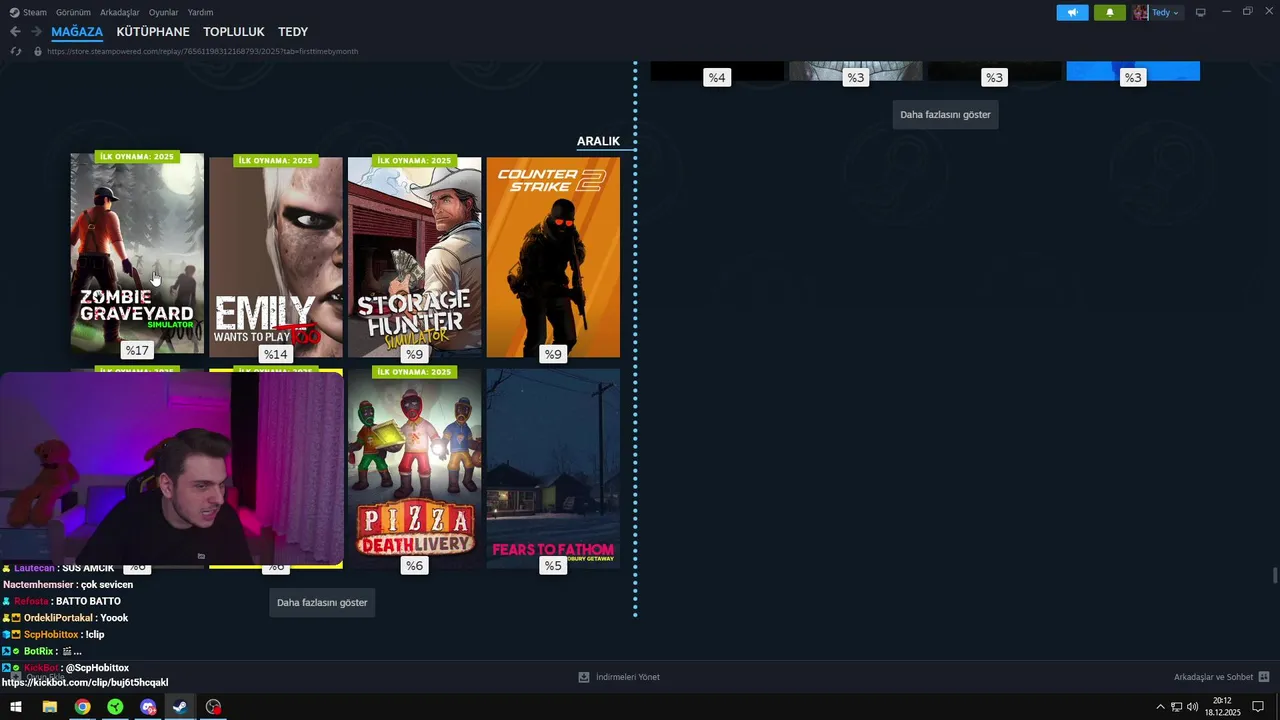Click Daha fazlasını göster in right column
The image size is (1280, 720).
point(945,114)
